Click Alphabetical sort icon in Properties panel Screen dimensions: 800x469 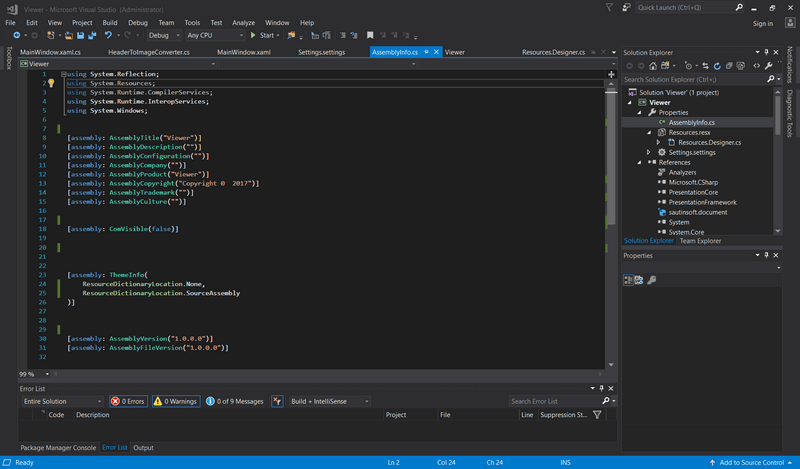[638, 280]
